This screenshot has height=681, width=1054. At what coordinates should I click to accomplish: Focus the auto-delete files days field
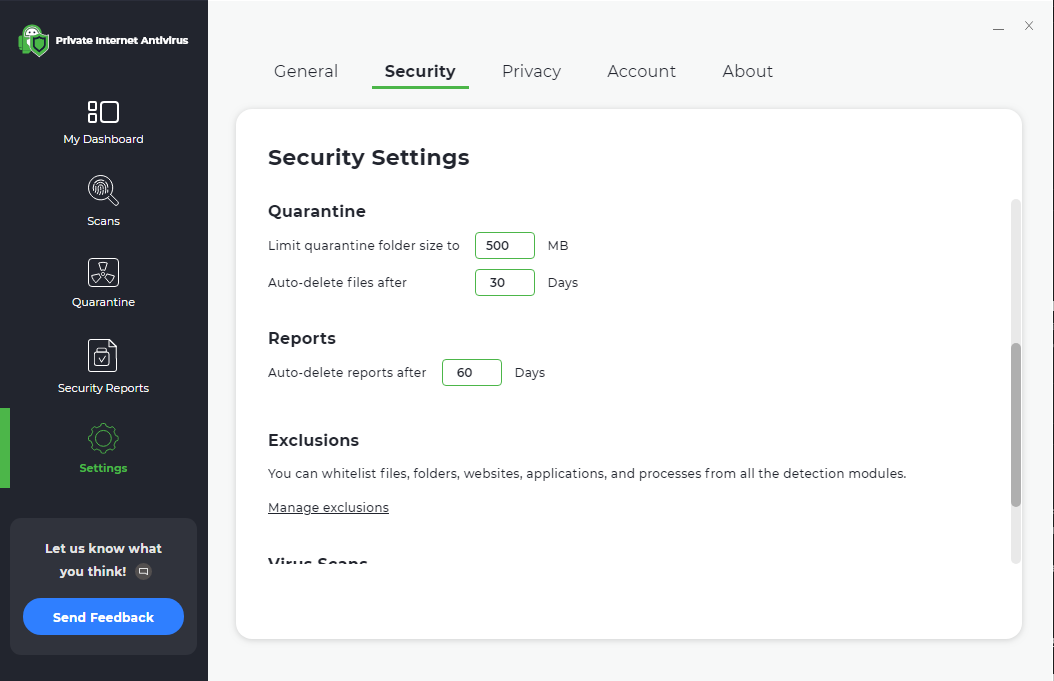[505, 283]
